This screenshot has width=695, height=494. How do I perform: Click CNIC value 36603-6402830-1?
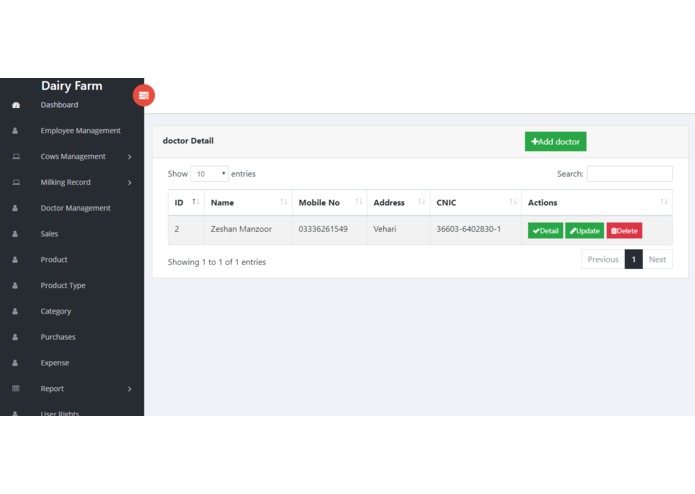469,229
